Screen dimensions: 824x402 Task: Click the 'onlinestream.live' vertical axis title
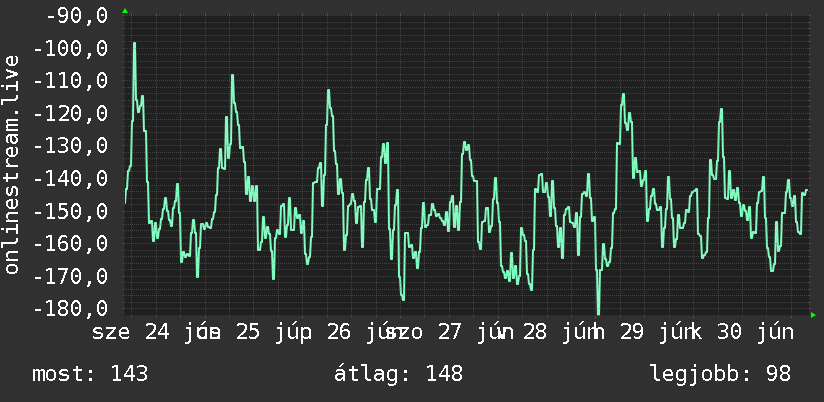12,164
